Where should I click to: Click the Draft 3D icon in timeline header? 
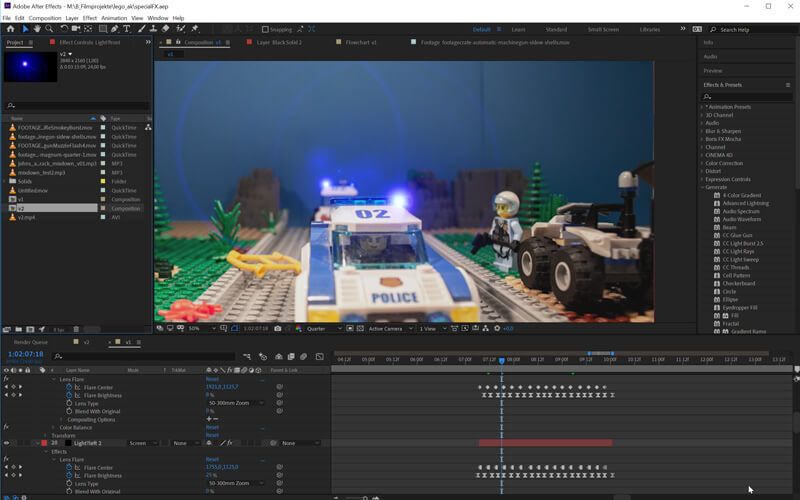pyautogui.click(x=263, y=357)
